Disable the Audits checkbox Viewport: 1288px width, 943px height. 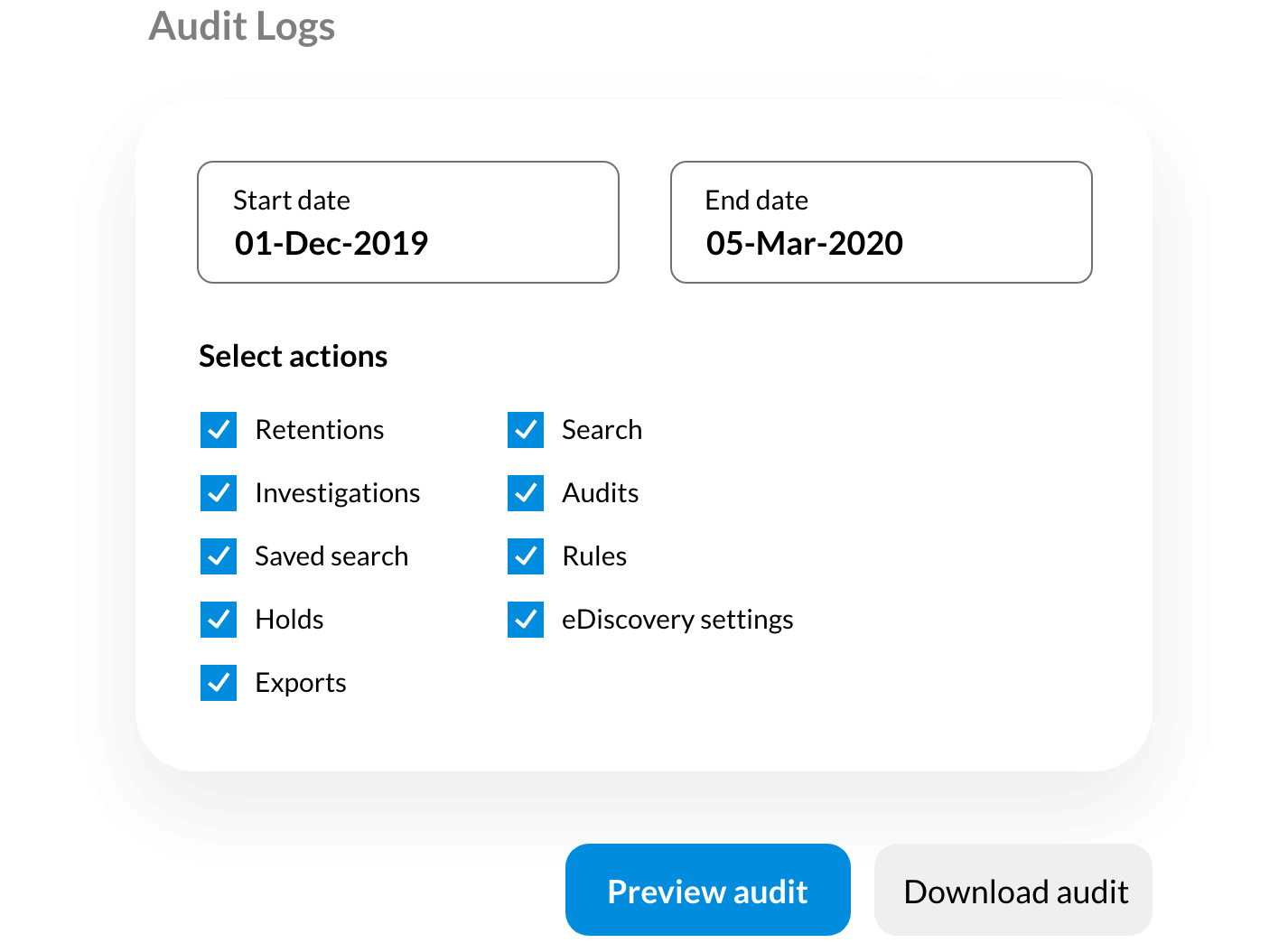pos(526,493)
